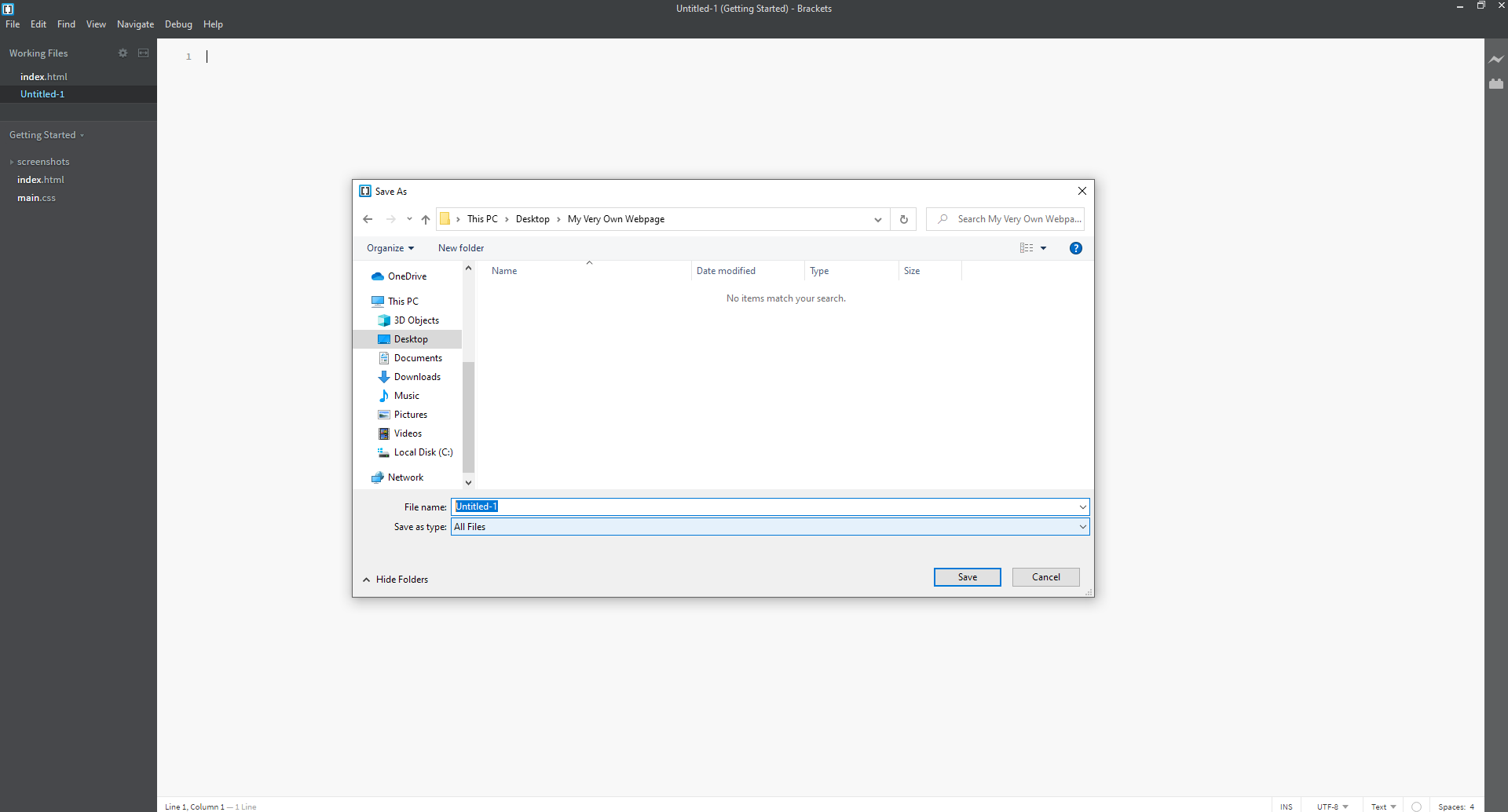The height and width of the screenshot is (812, 1508).
Task: Toggle the linting status circle indicator
Action: tap(1416, 807)
